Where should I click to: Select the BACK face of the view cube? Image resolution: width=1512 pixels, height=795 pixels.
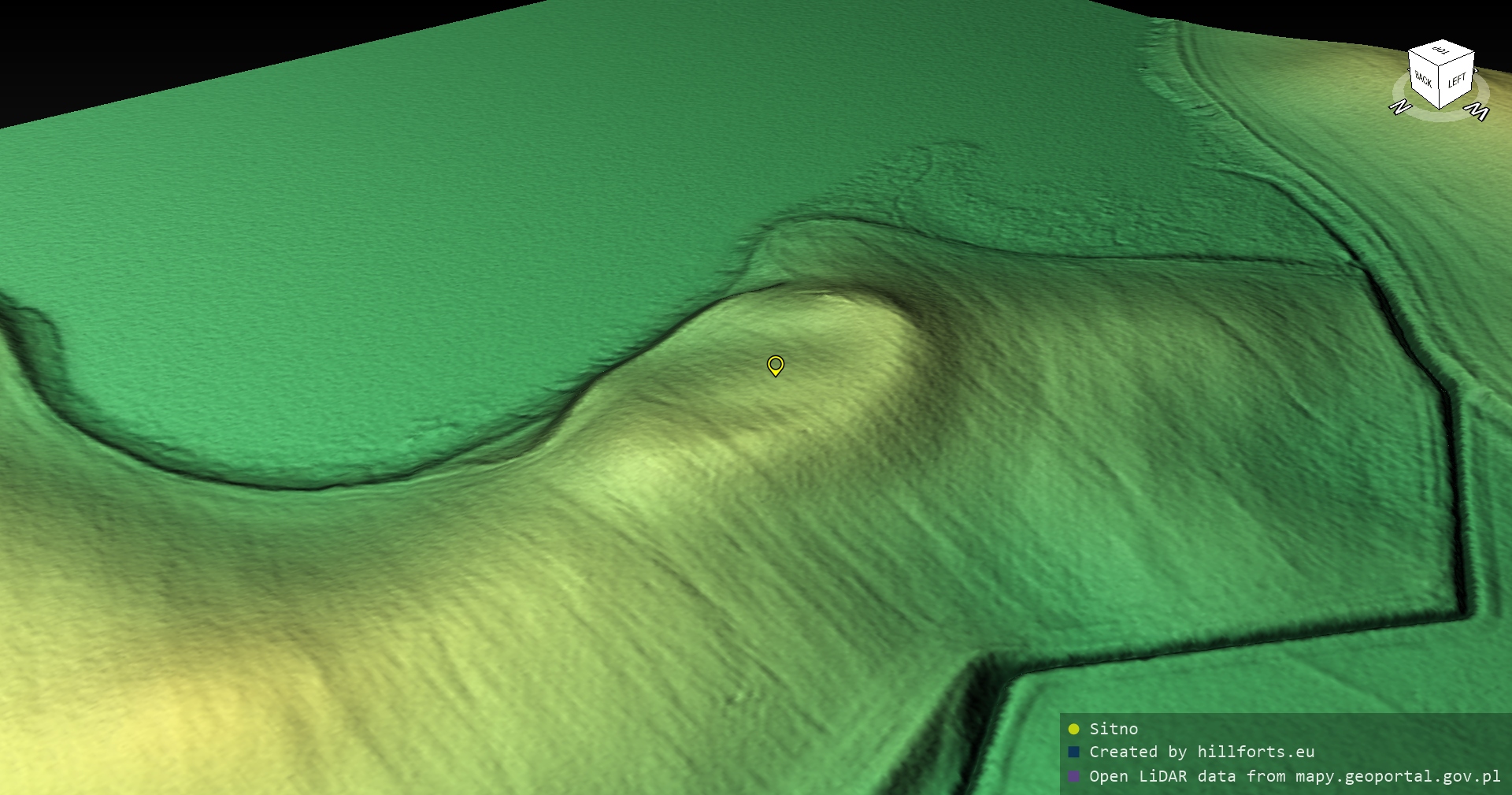pos(1424,81)
